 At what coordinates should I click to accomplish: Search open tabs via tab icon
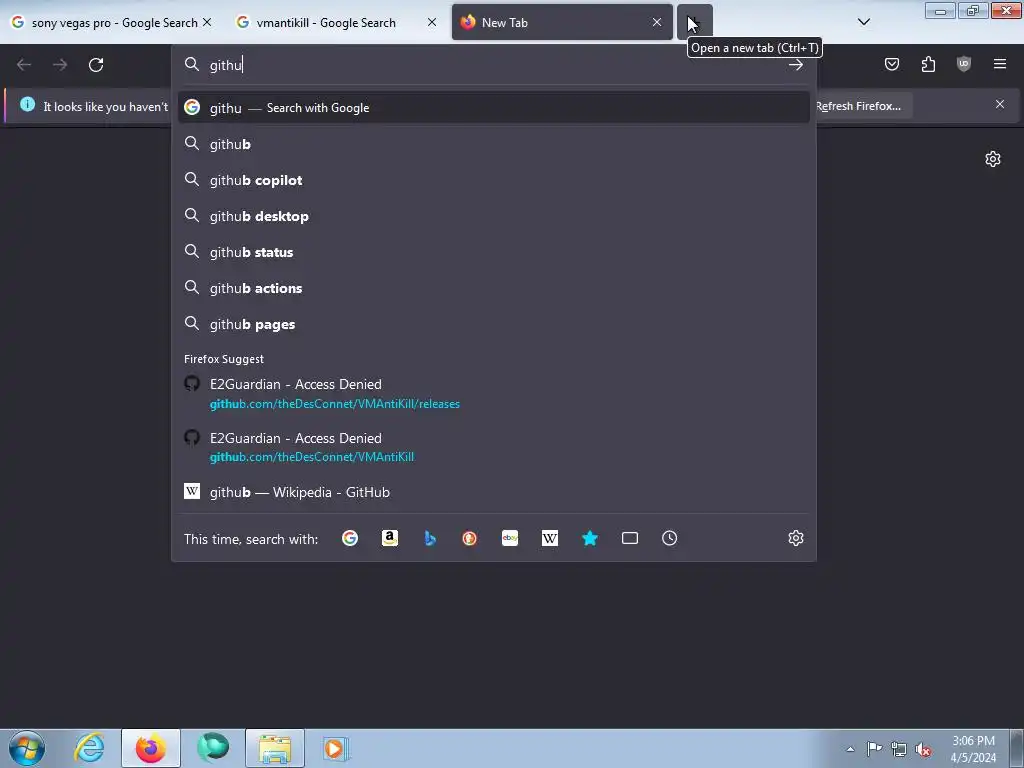(630, 538)
